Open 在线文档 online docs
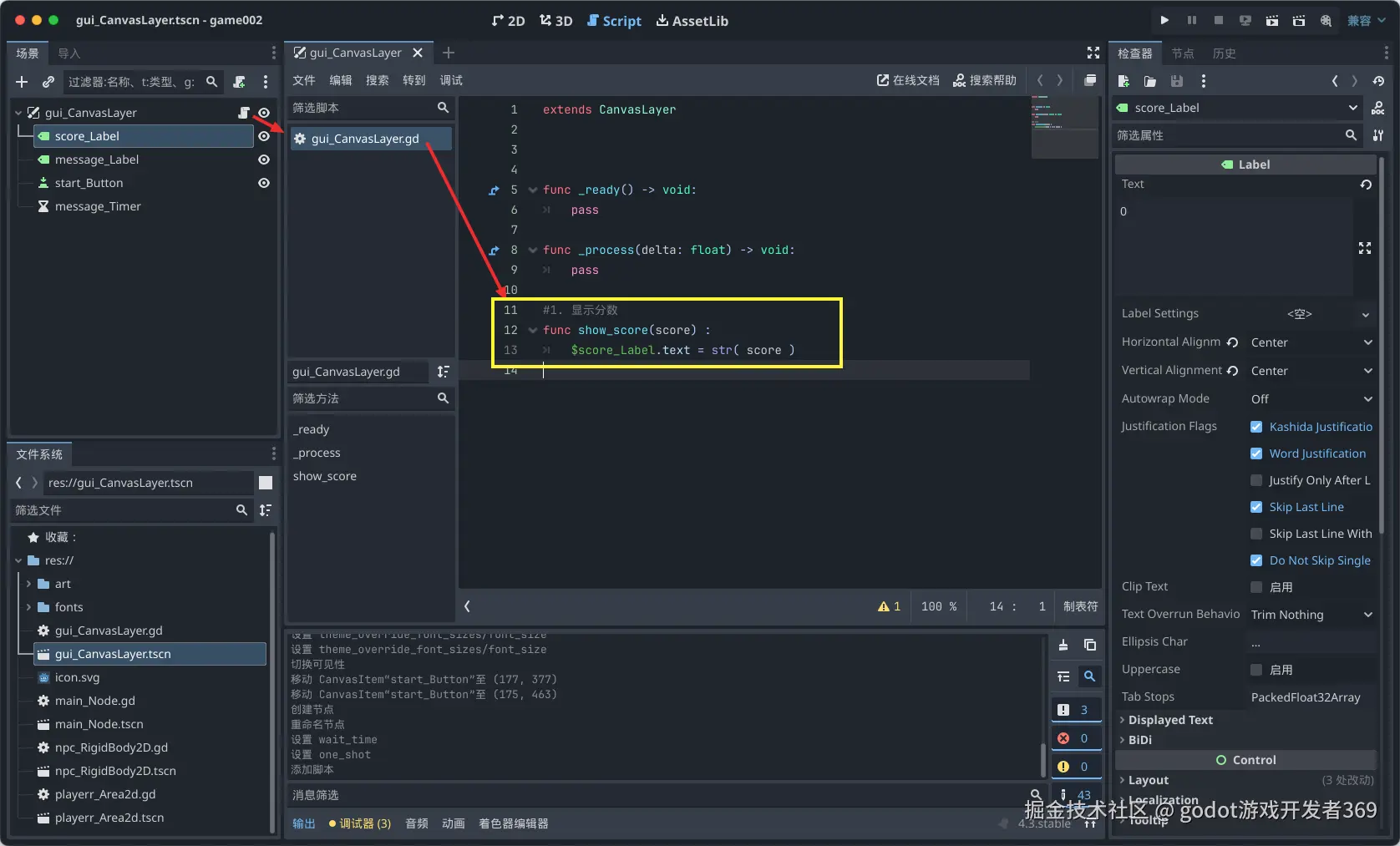Image resolution: width=1400 pixels, height=846 pixels. click(908, 80)
